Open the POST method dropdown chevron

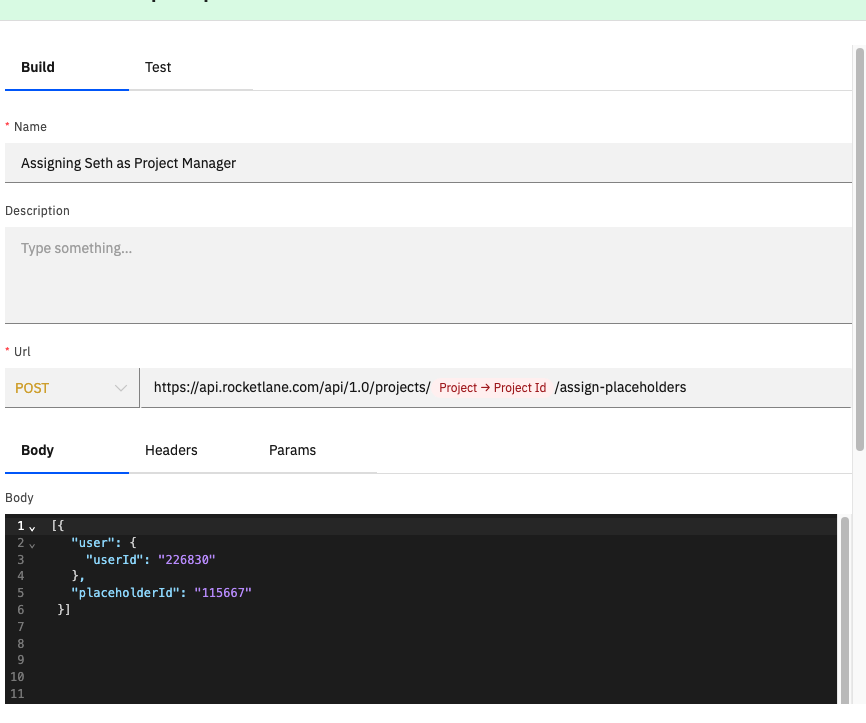tap(120, 388)
